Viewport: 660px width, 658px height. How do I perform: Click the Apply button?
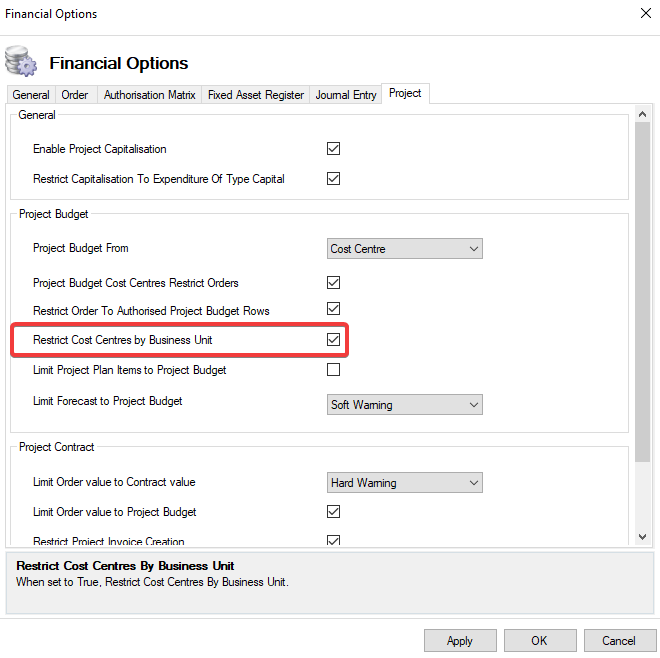(x=460, y=640)
